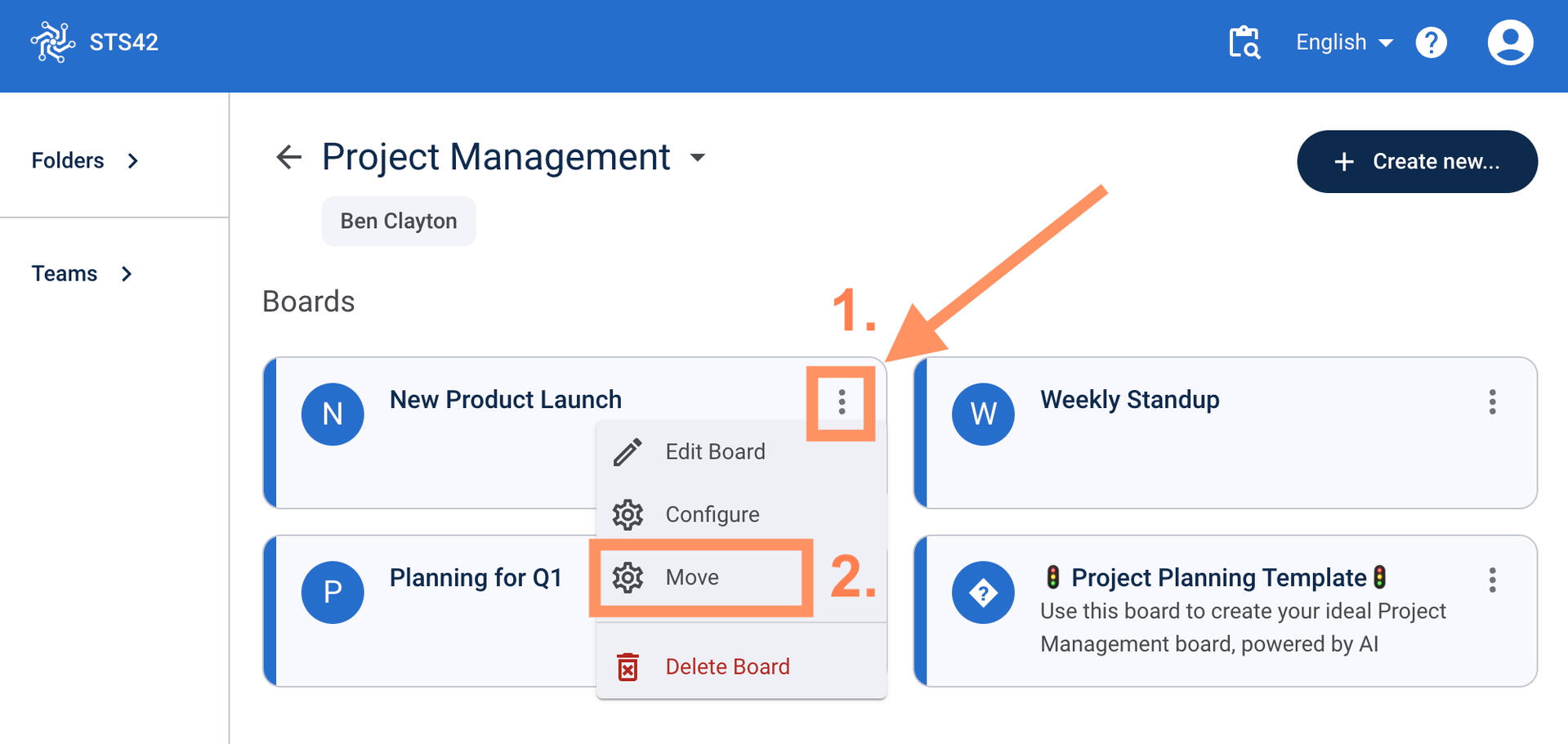
Task: Click the STS42 logo icon
Action: (53, 42)
